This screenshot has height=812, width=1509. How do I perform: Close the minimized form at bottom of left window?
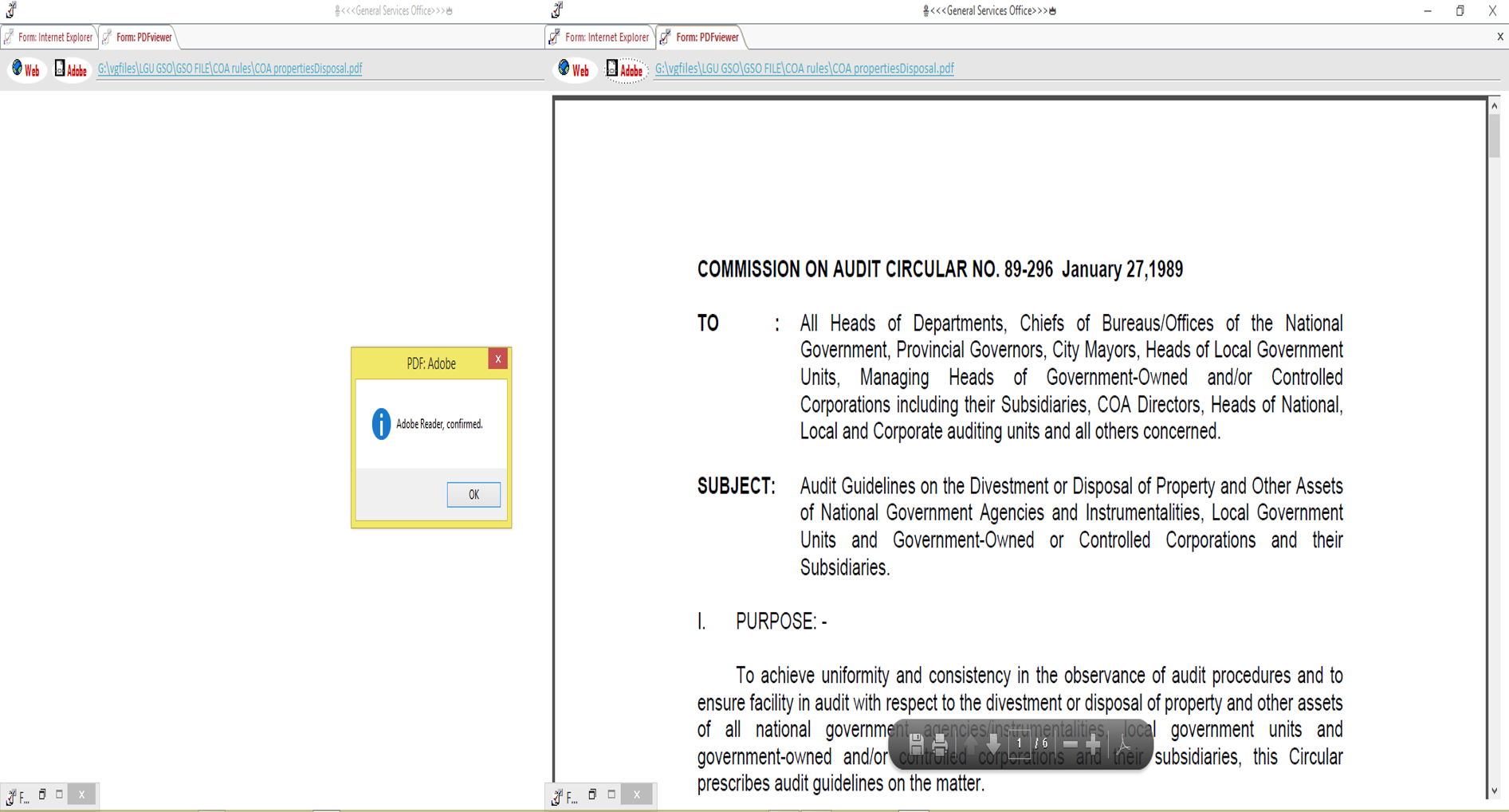81,794
